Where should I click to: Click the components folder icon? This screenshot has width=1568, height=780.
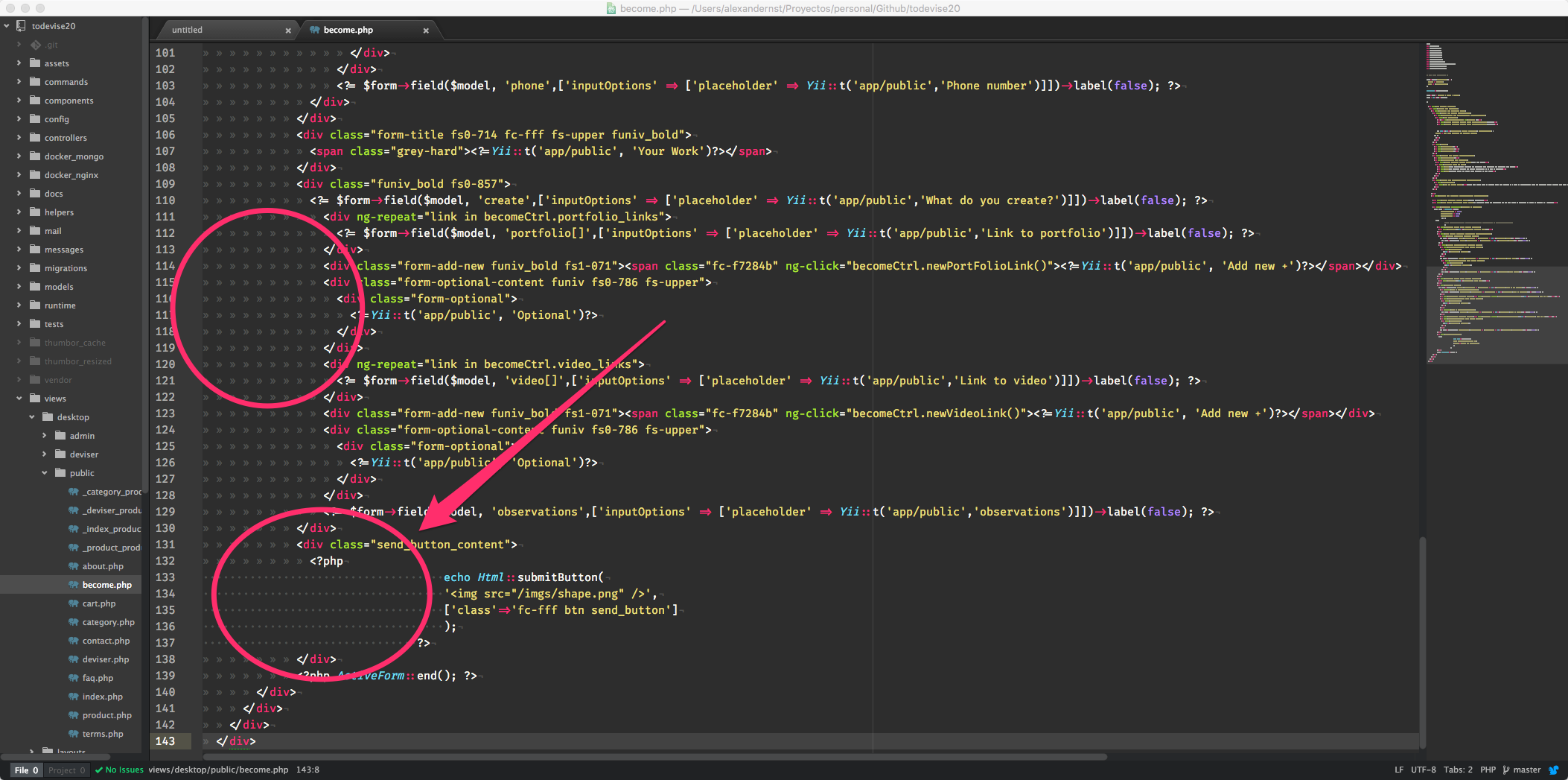(x=35, y=101)
